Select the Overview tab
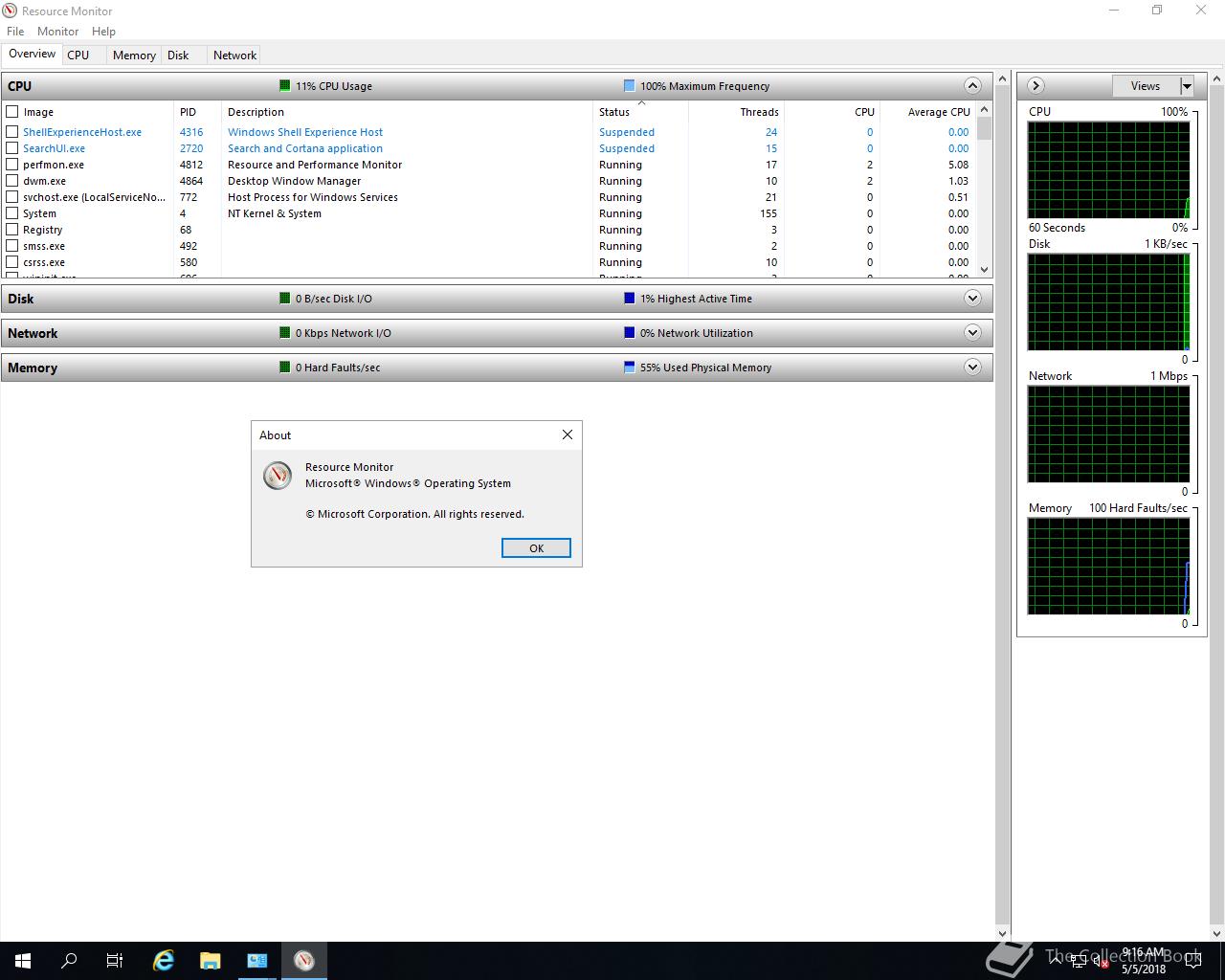This screenshot has width=1225, height=980. (x=32, y=55)
